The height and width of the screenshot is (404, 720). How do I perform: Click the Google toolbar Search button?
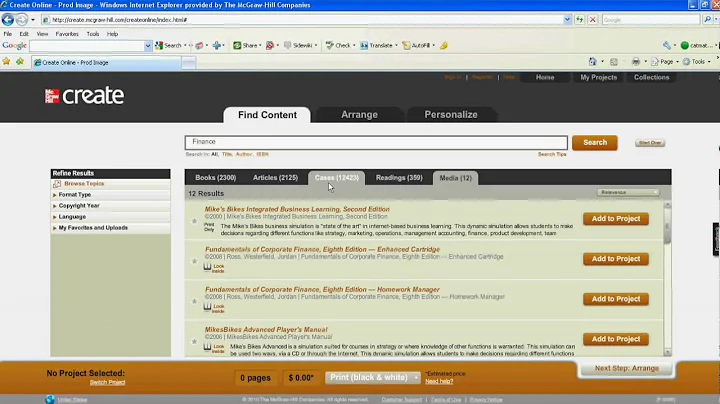(x=168, y=45)
